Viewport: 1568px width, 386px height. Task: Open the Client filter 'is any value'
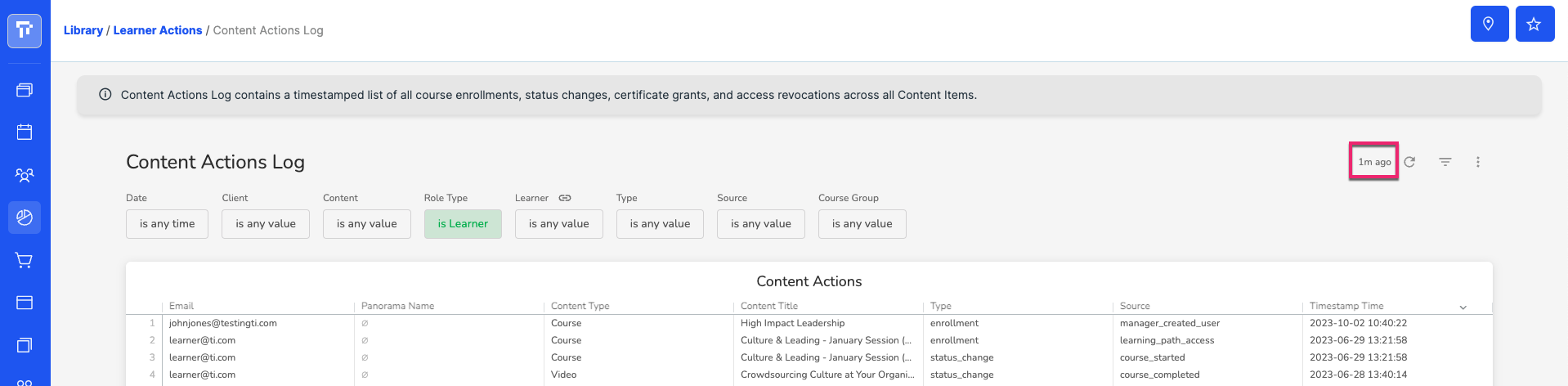pyautogui.click(x=266, y=224)
